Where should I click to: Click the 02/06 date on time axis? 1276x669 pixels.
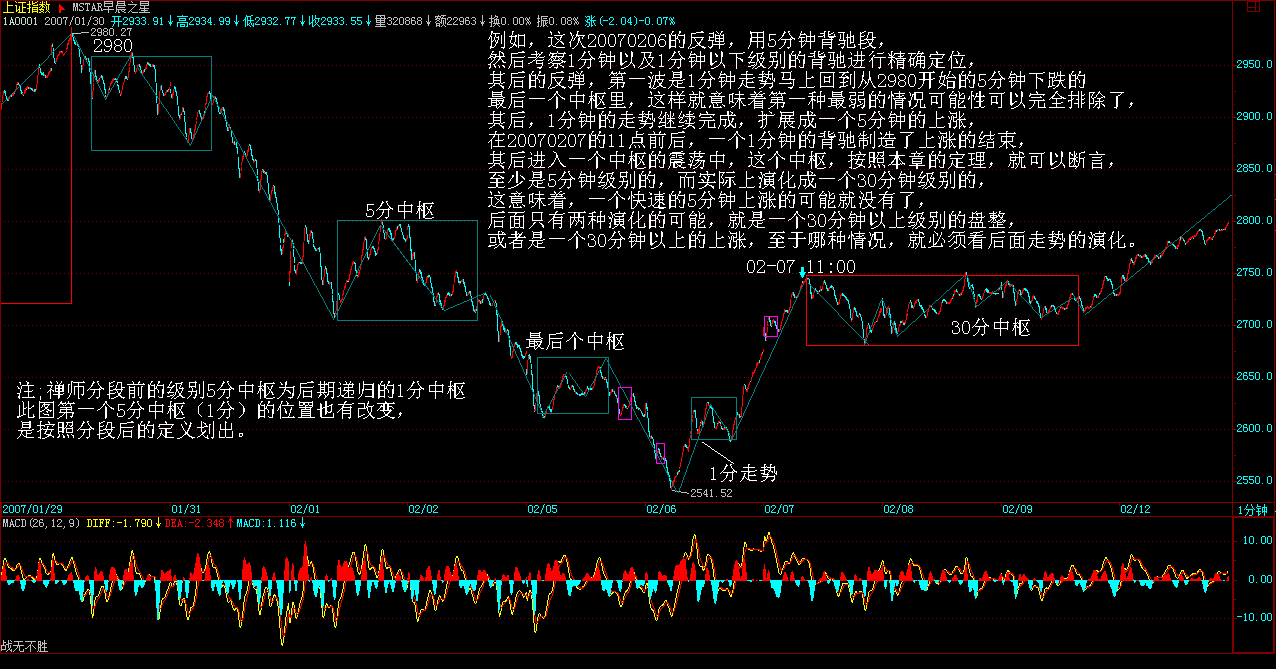[662, 509]
